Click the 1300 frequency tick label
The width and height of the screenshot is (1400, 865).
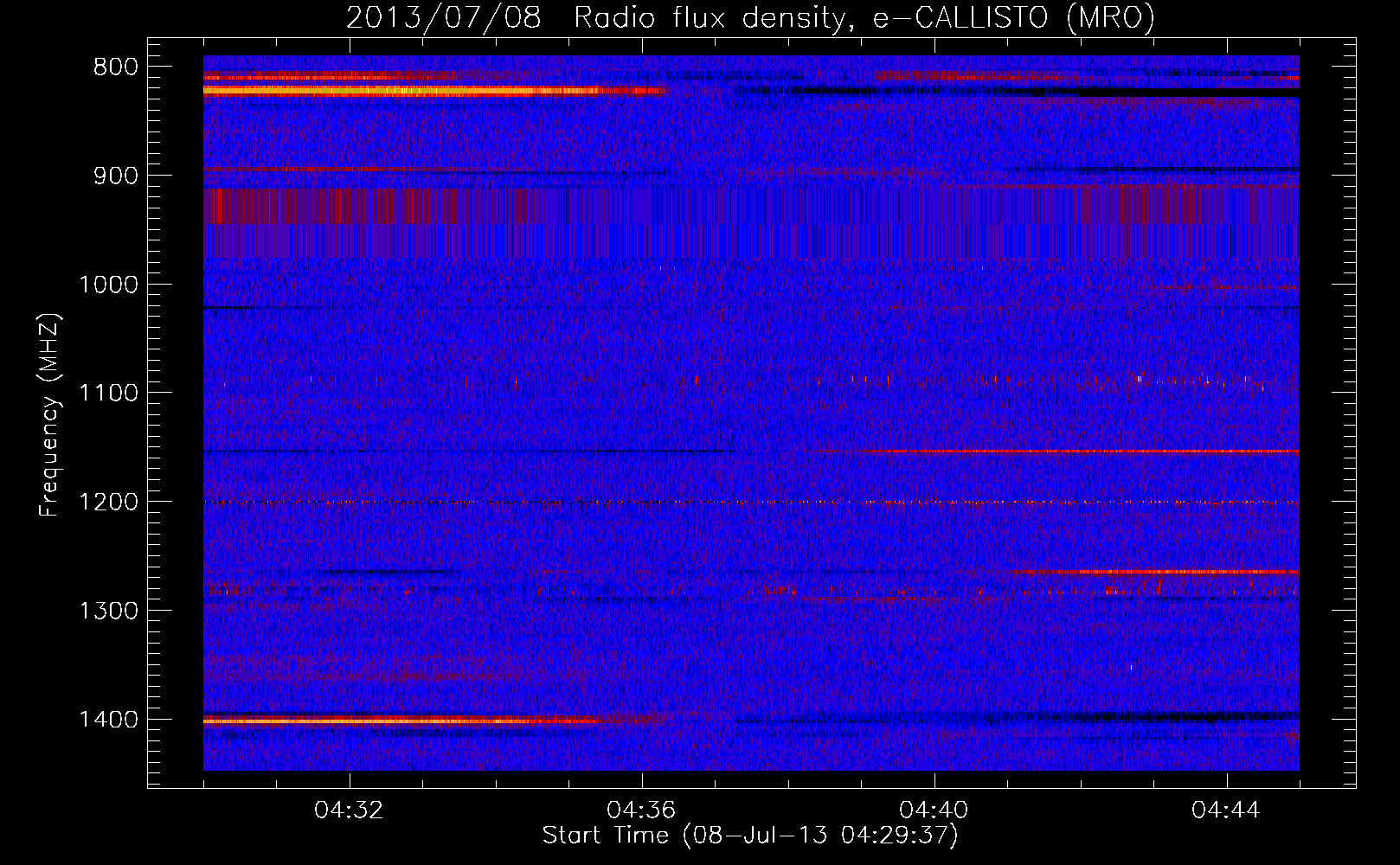(x=108, y=612)
